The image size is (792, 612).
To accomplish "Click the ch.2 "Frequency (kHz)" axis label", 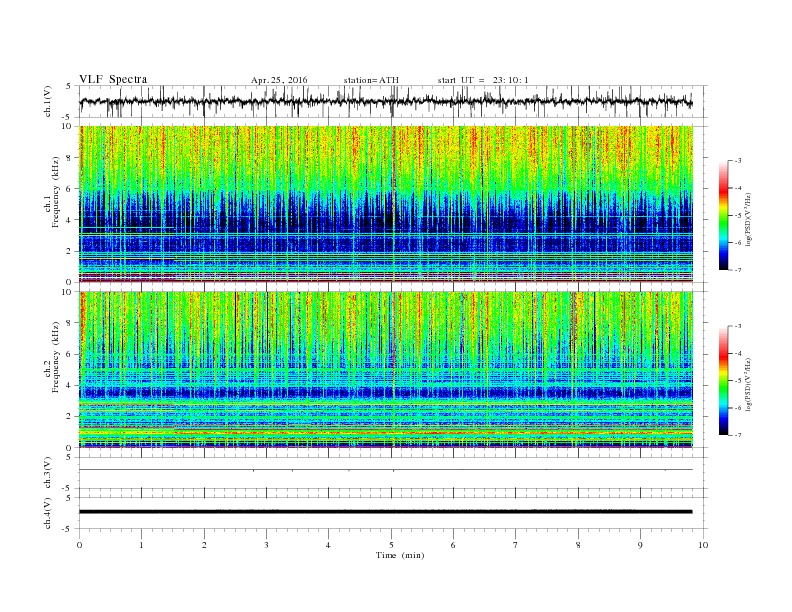I will coord(56,356).
